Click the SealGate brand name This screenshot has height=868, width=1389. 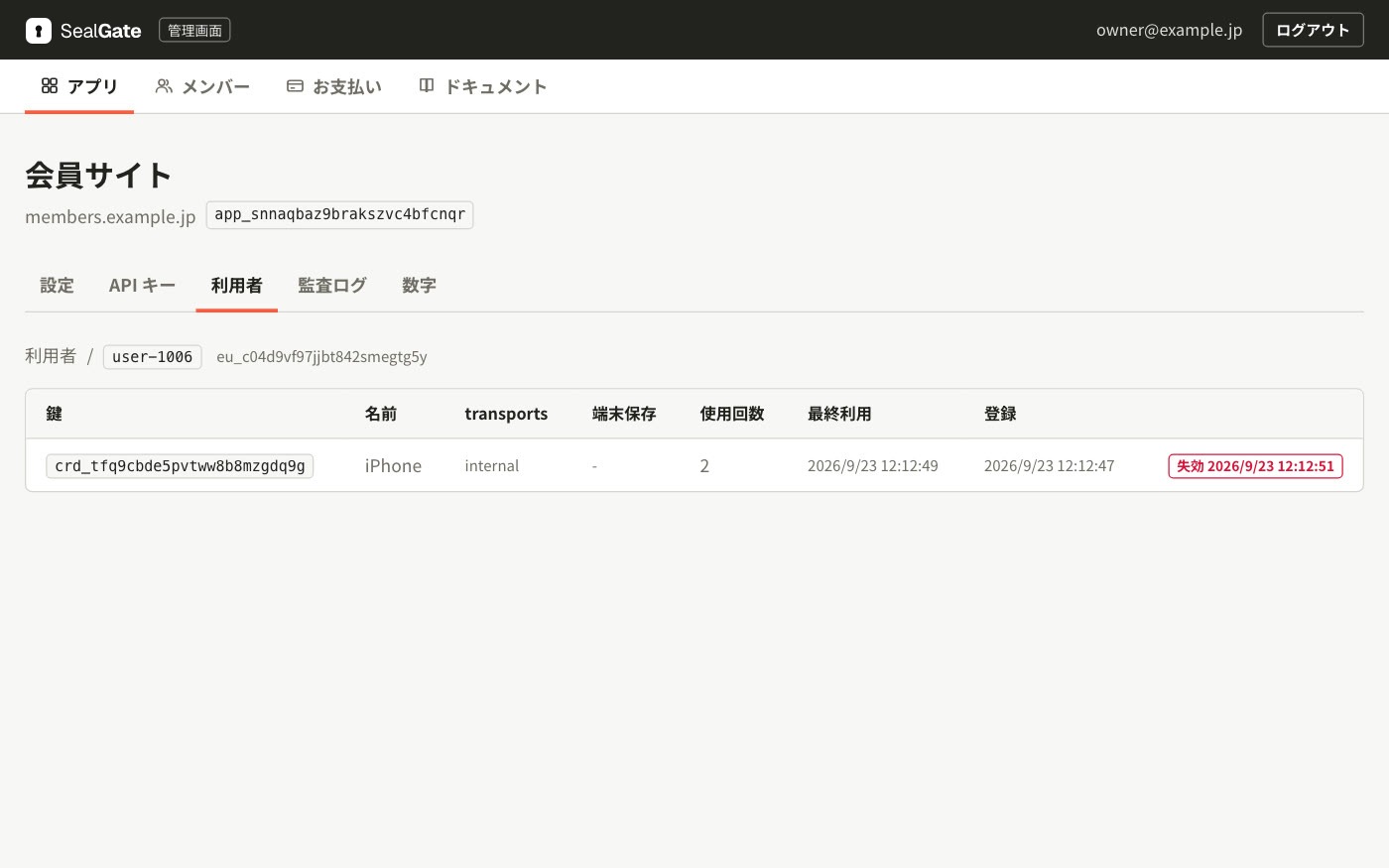pyautogui.click(x=101, y=31)
